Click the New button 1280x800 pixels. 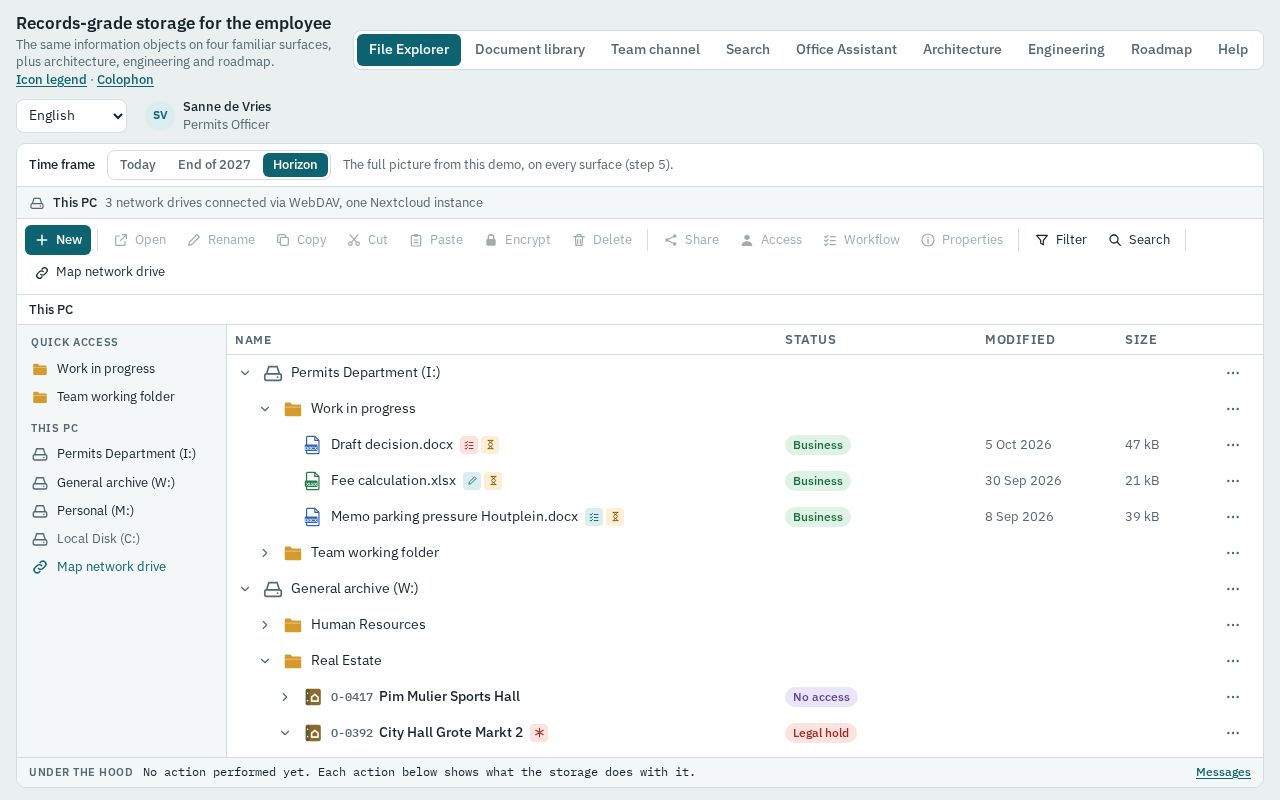tap(58, 240)
